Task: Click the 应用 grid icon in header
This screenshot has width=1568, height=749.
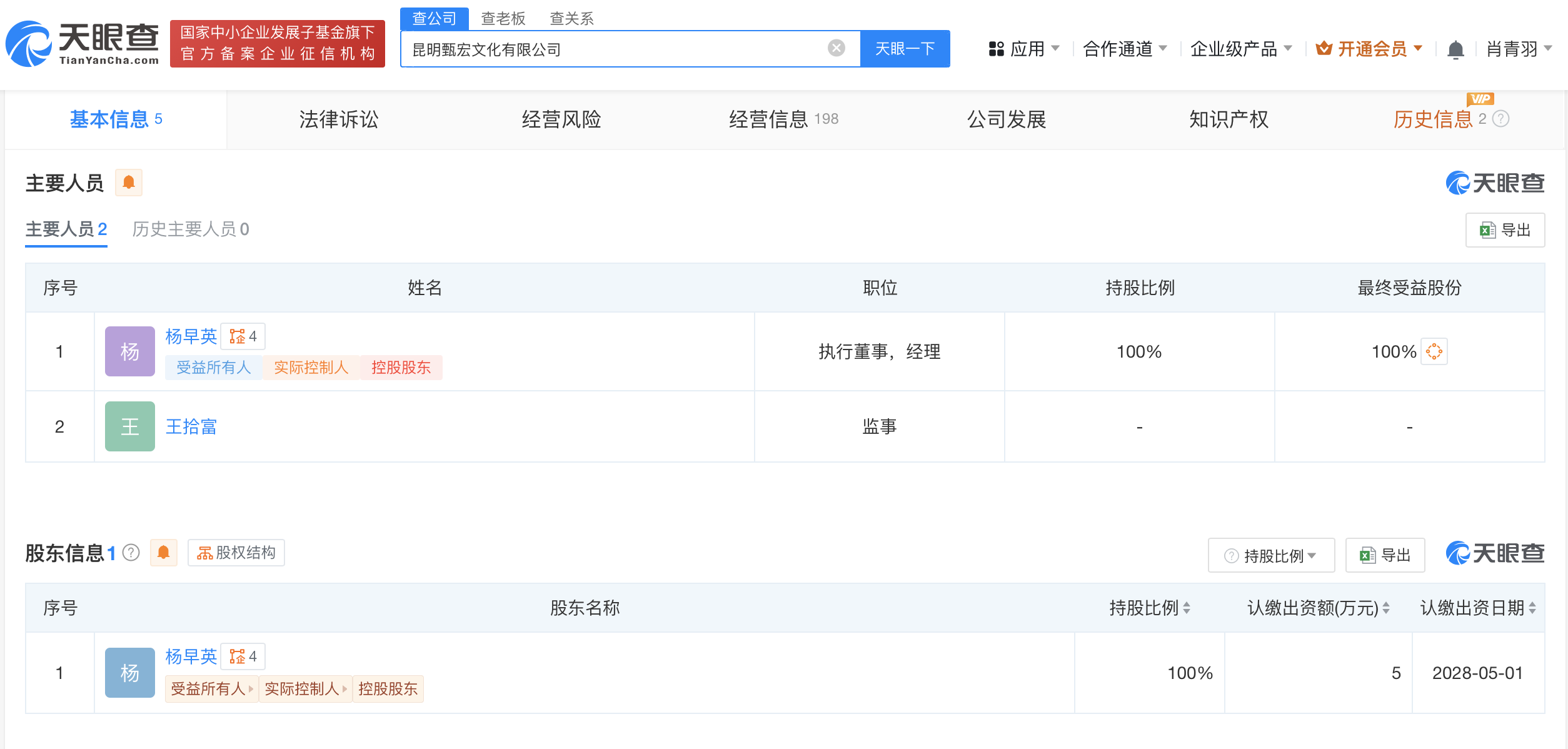Action: [x=995, y=49]
